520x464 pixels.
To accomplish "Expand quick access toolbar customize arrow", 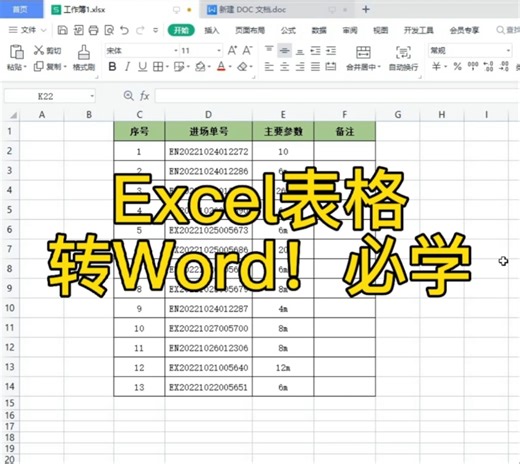I will coord(155,30).
